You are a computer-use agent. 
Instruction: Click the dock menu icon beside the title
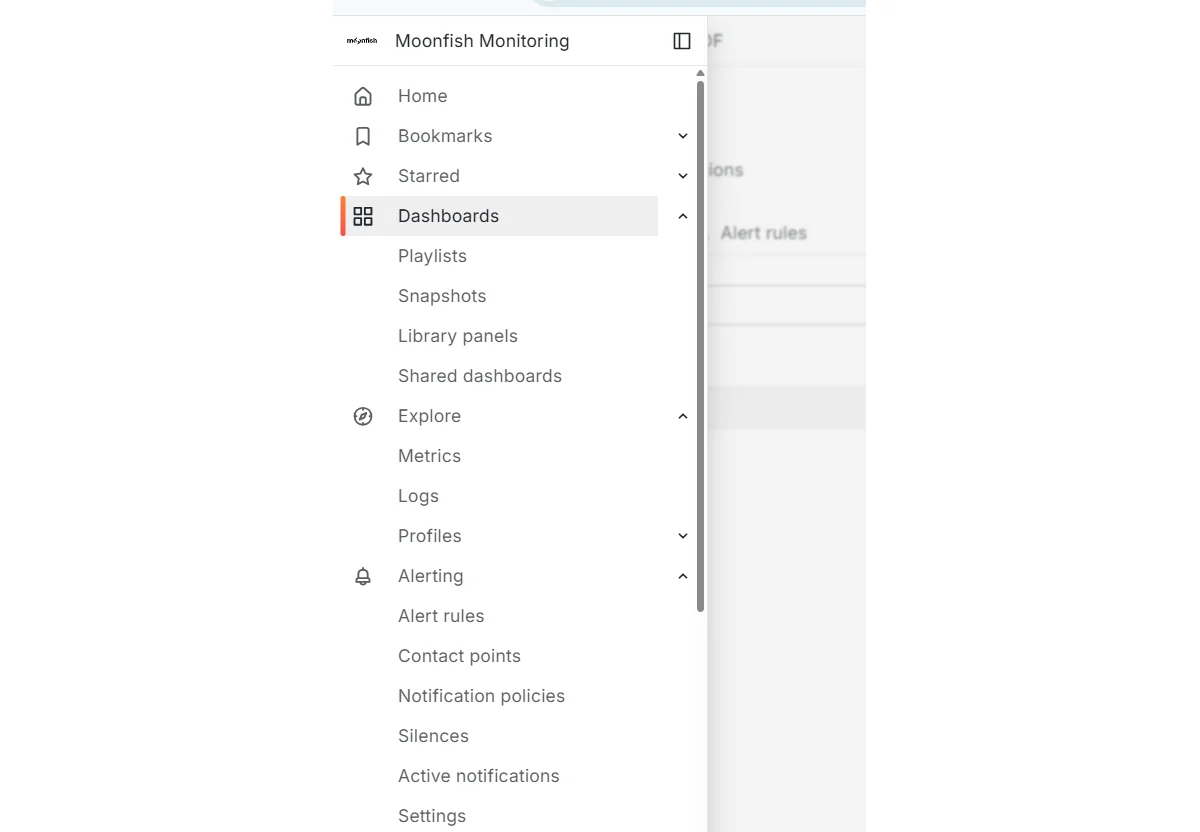[x=681, y=41]
